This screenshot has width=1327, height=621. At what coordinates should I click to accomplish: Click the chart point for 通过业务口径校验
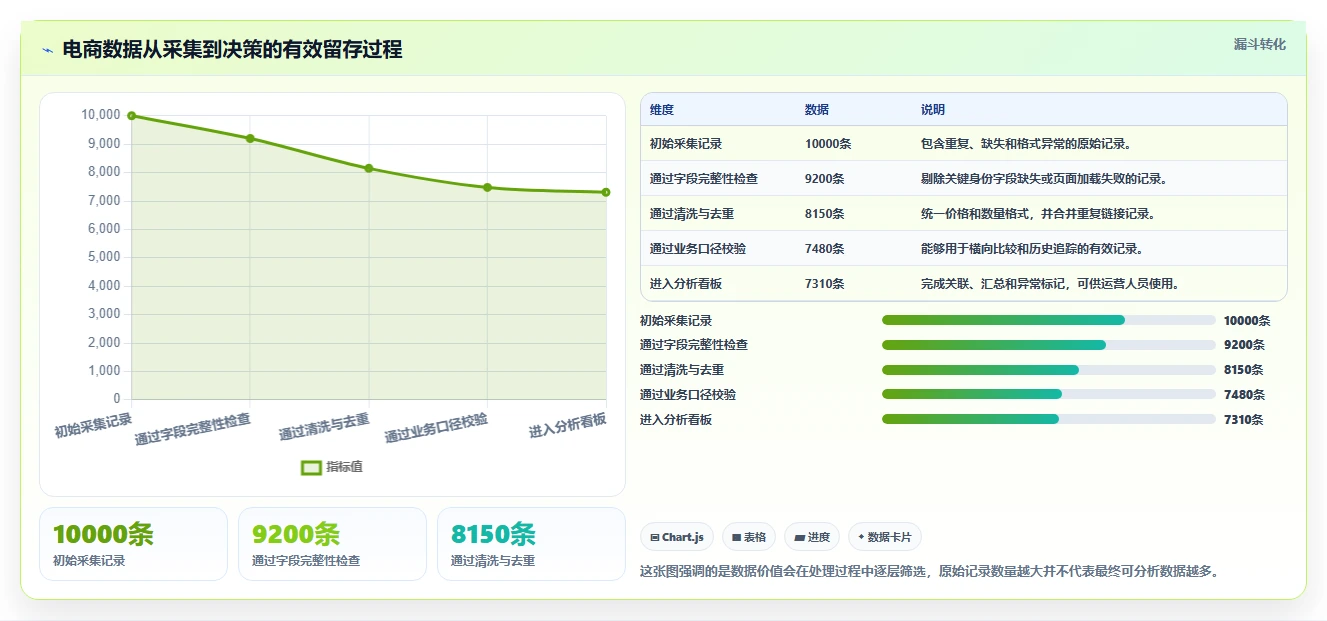point(487,187)
